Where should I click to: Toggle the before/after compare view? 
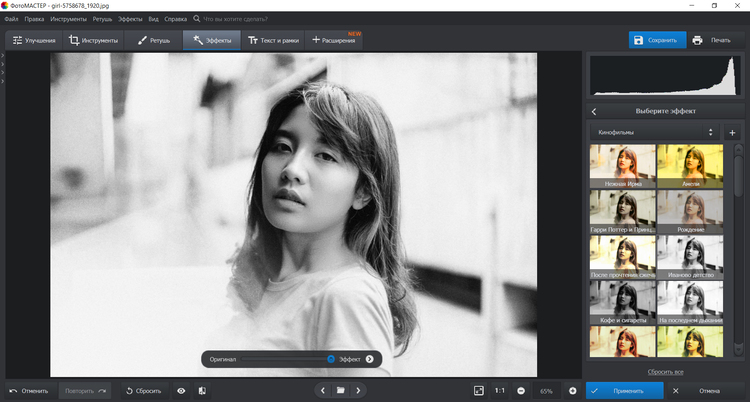coord(202,390)
